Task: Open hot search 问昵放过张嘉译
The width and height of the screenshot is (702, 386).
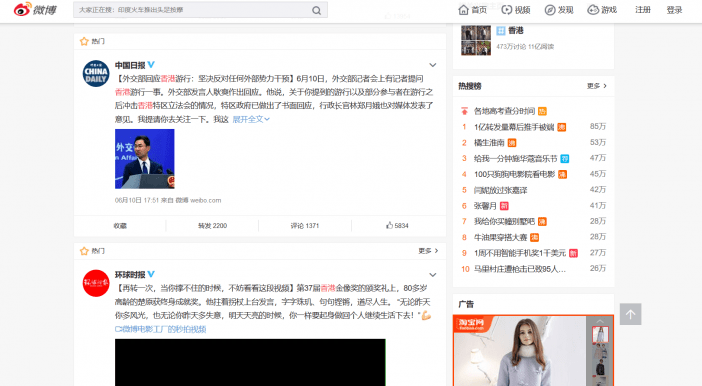Action: (x=501, y=190)
